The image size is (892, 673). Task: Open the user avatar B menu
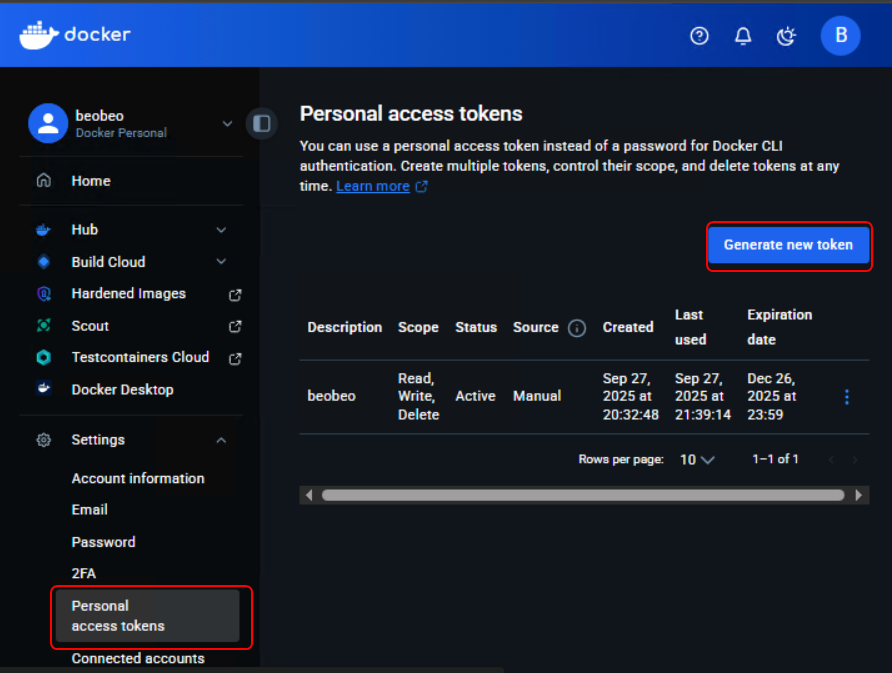click(x=840, y=36)
